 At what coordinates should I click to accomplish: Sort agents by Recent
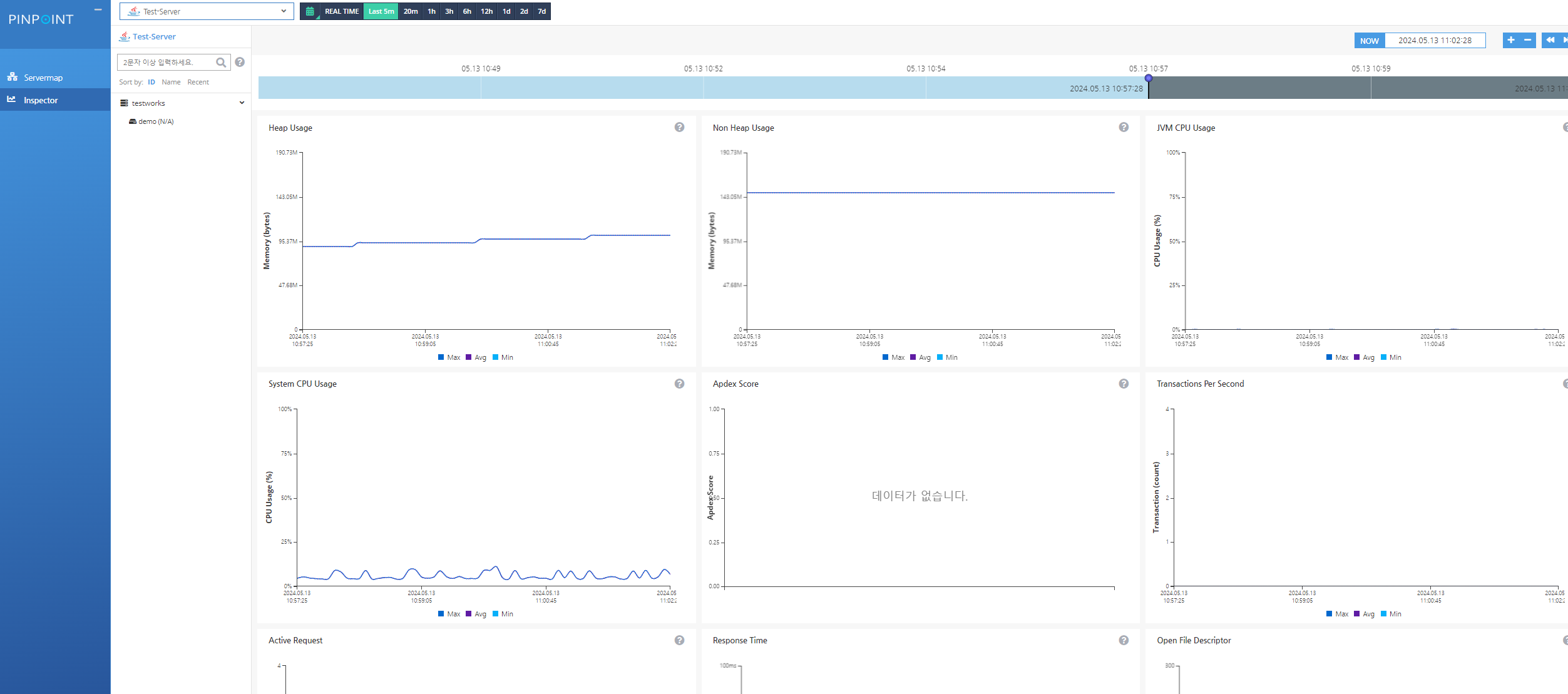(x=198, y=82)
